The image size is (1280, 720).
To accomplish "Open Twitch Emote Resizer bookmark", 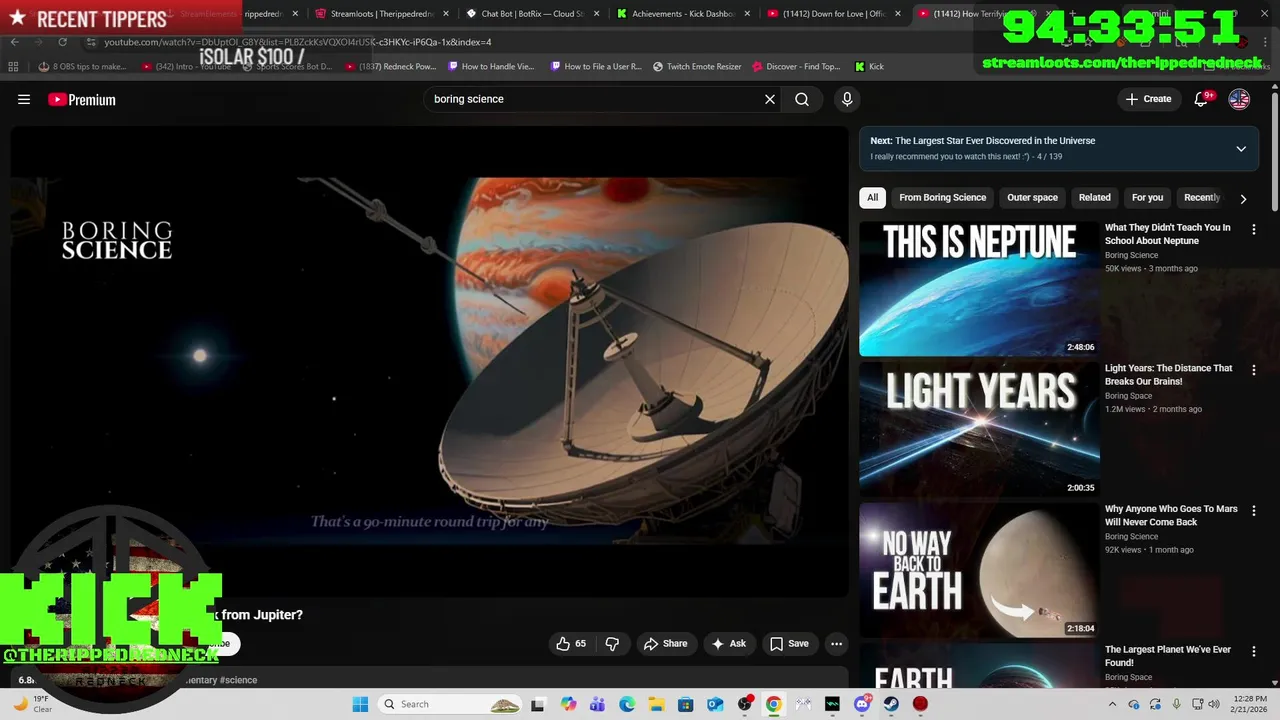I will [x=697, y=67].
